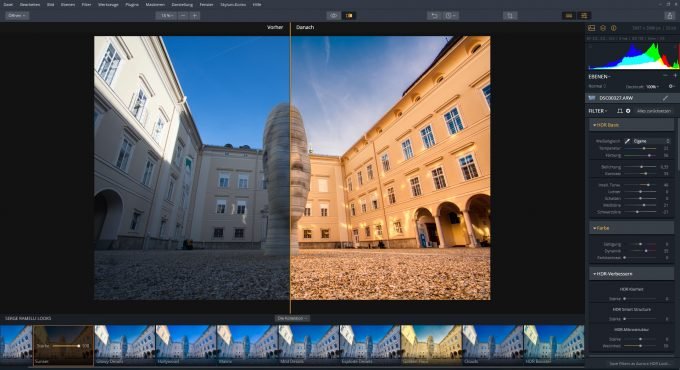Open the Plugins menu

[x=132, y=4]
